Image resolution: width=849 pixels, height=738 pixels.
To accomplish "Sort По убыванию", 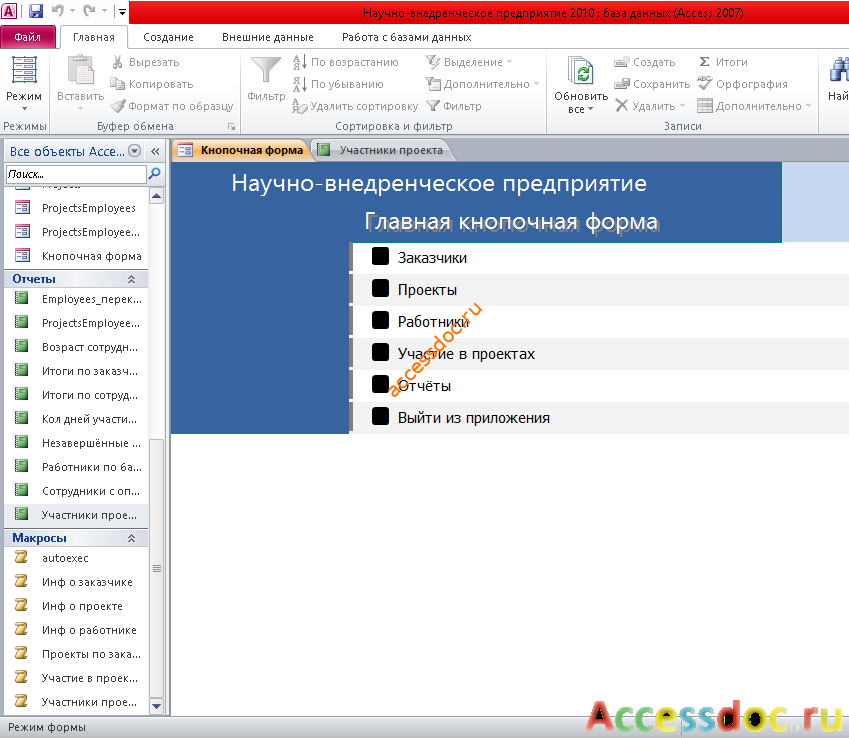I will pyautogui.click(x=338, y=84).
